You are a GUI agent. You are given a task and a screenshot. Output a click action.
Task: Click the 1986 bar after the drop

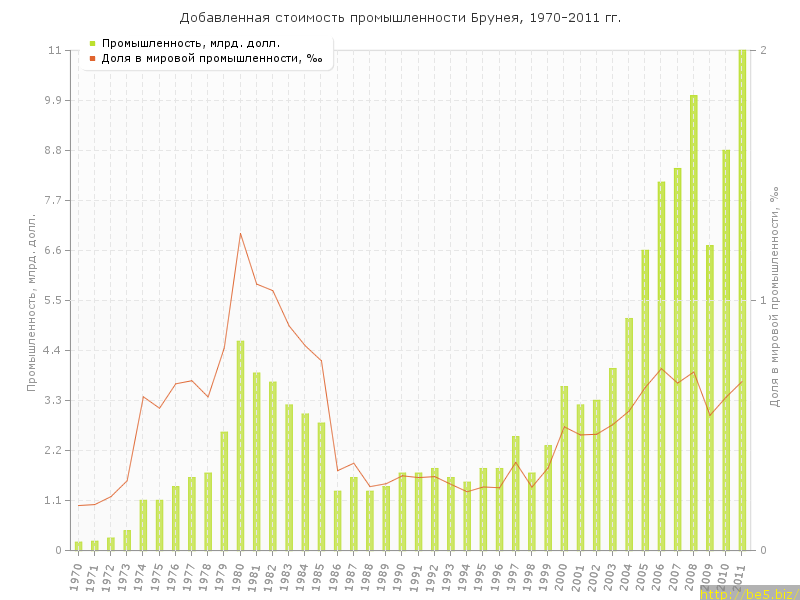point(337,520)
